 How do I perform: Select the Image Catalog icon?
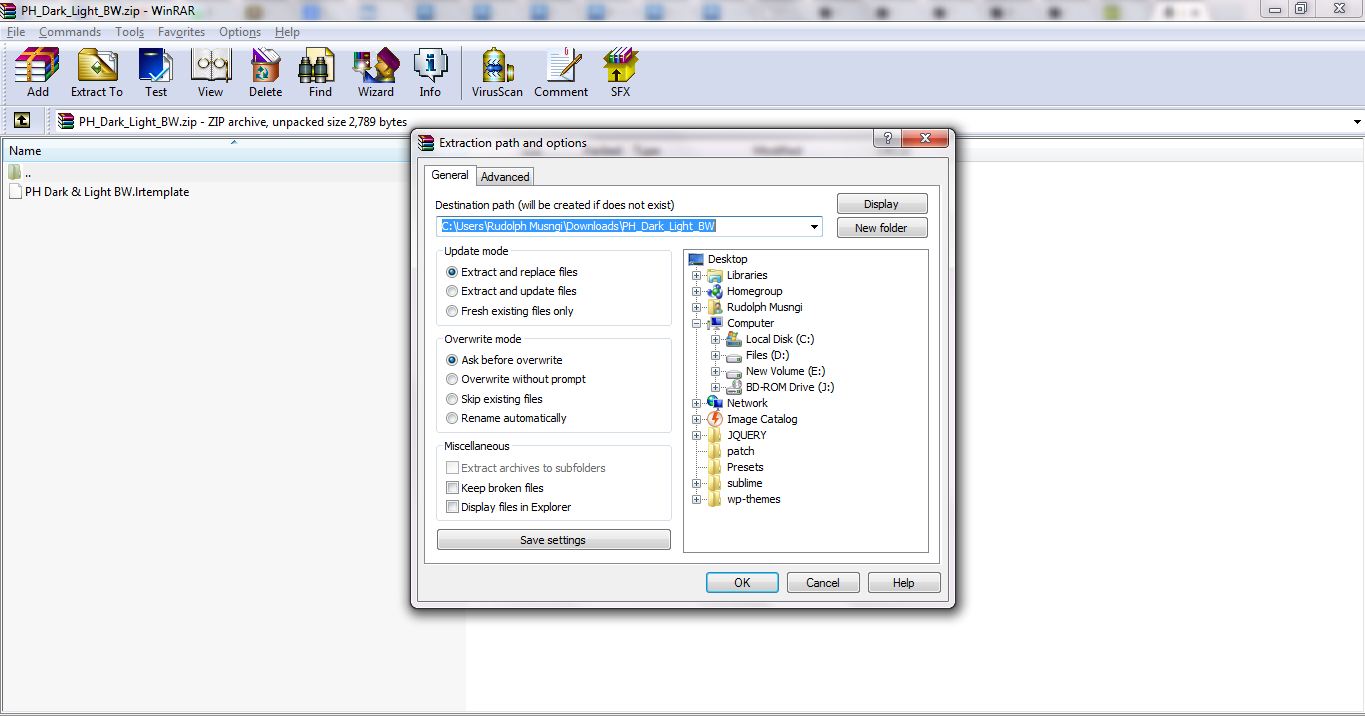[x=715, y=419]
